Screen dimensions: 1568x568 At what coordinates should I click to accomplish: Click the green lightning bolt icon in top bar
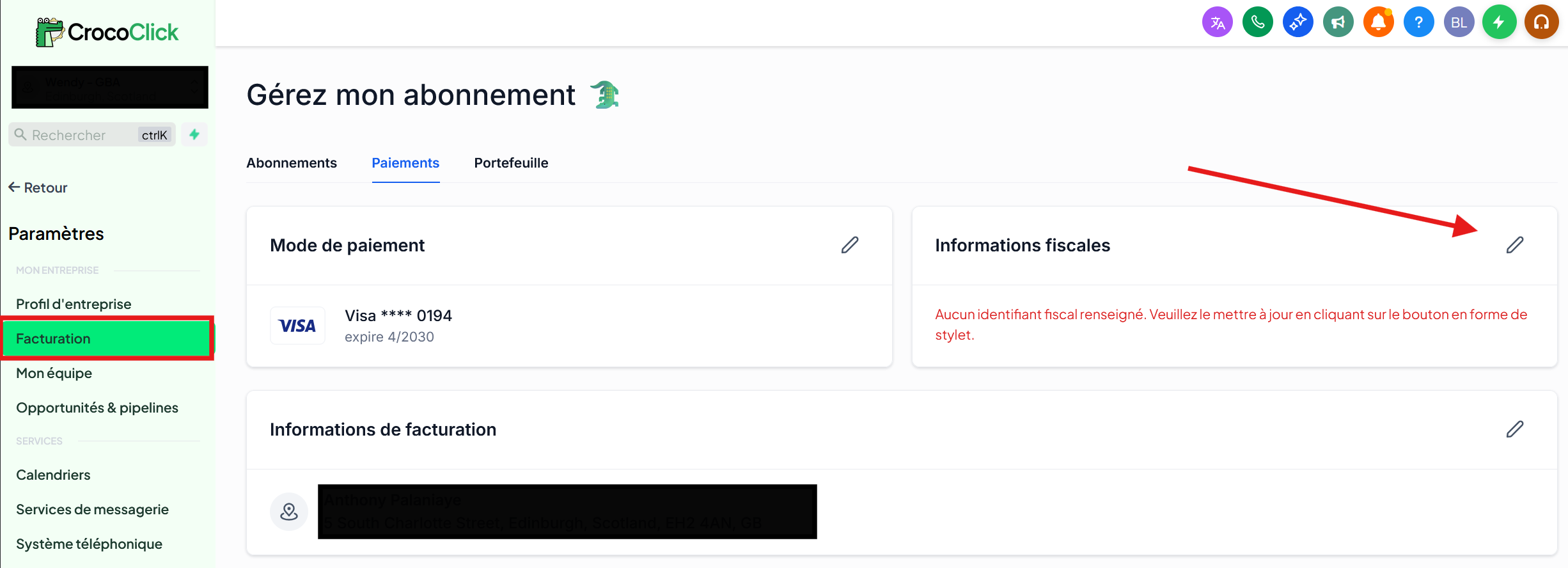tap(1500, 22)
